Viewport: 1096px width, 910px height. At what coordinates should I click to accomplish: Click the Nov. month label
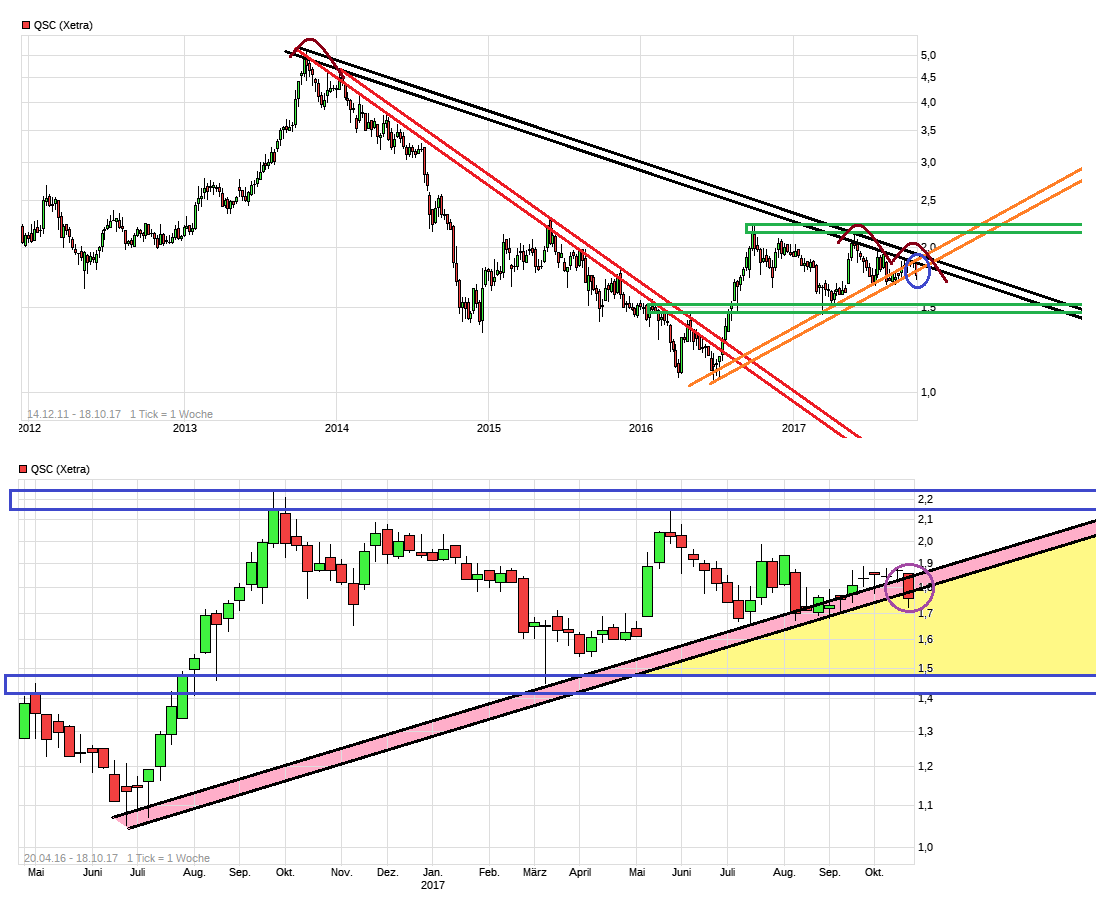click(342, 872)
